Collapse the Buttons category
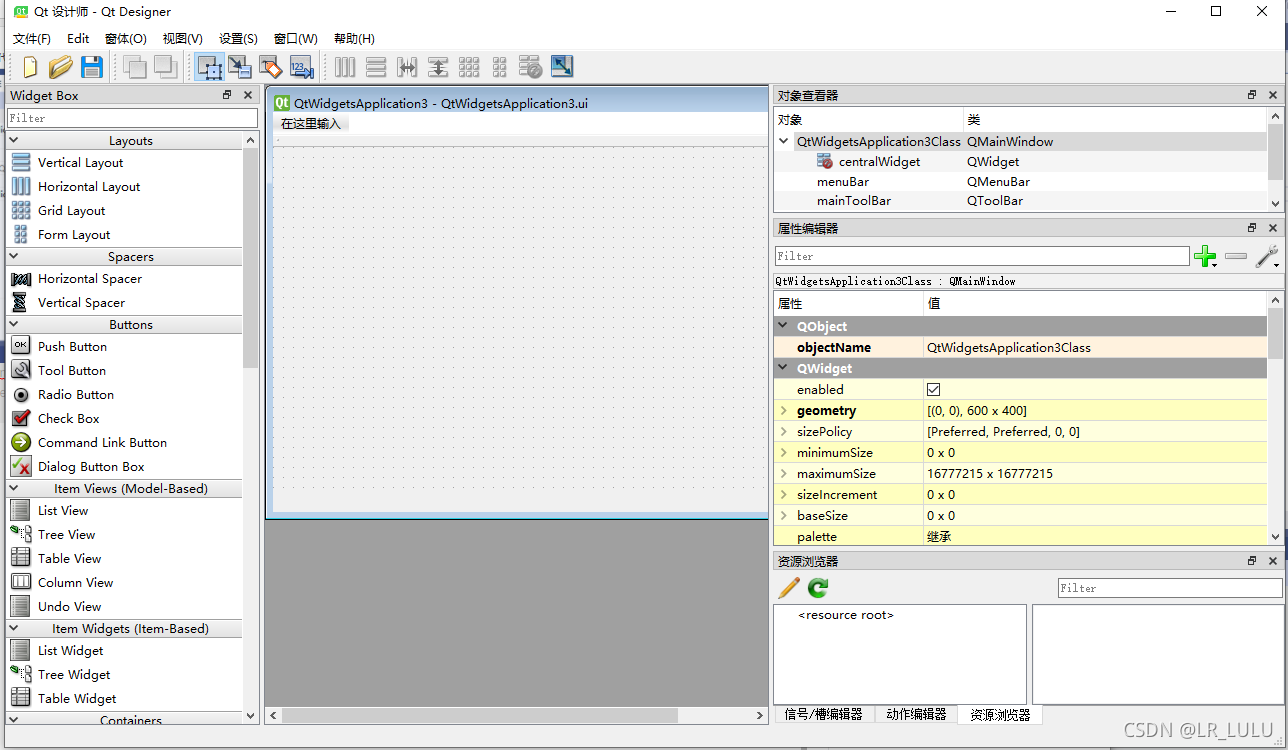 pyautogui.click(x=14, y=325)
